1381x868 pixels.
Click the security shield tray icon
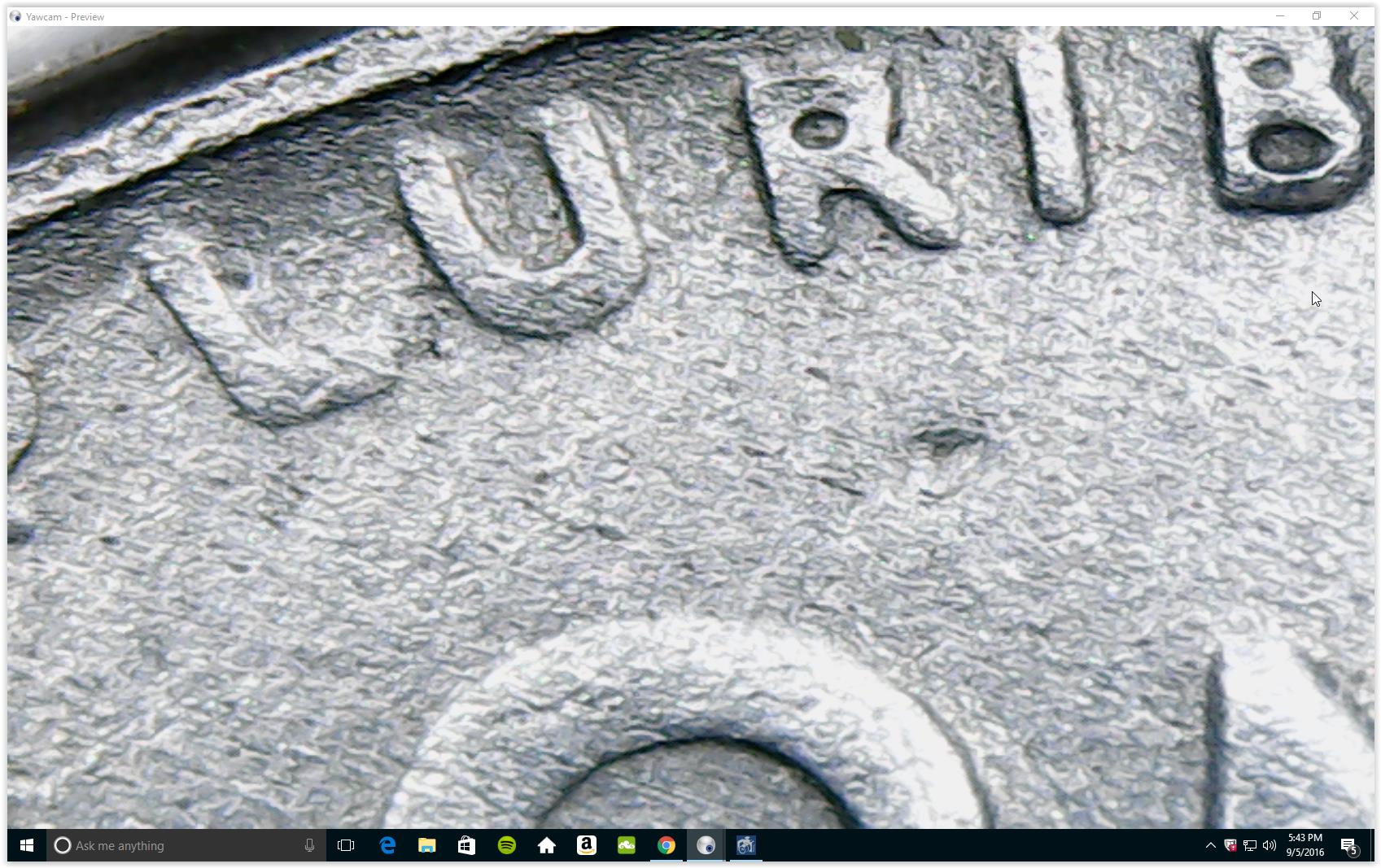1230,845
